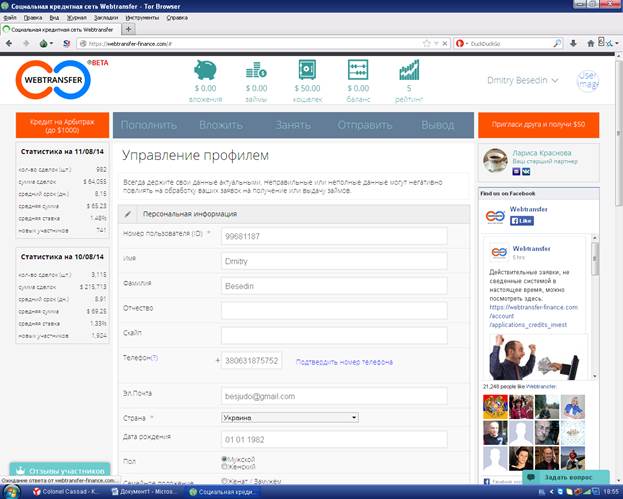
Task: Select the Мужской radio button
Action: tap(224, 459)
